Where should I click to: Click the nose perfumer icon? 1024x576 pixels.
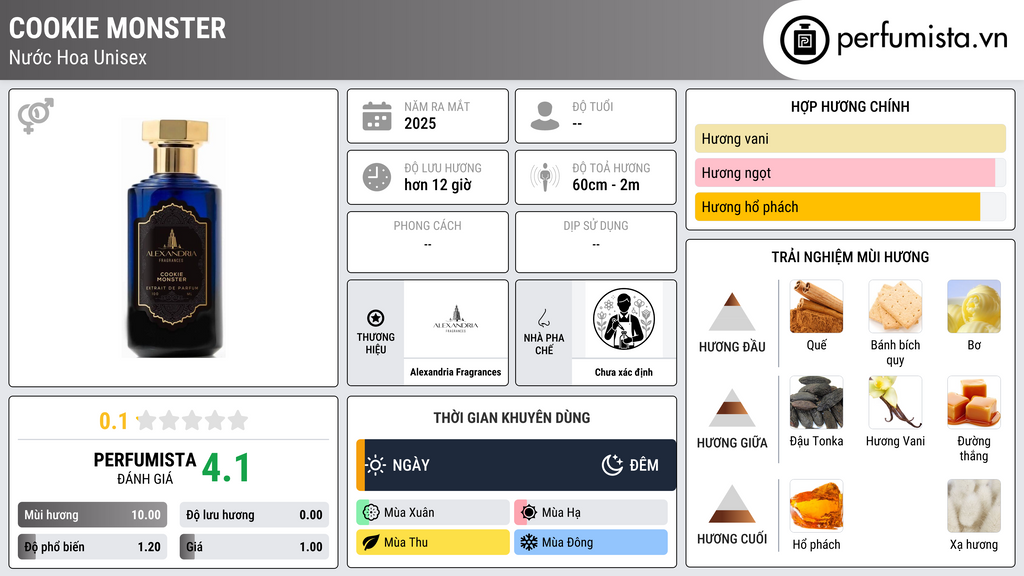click(x=543, y=318)
